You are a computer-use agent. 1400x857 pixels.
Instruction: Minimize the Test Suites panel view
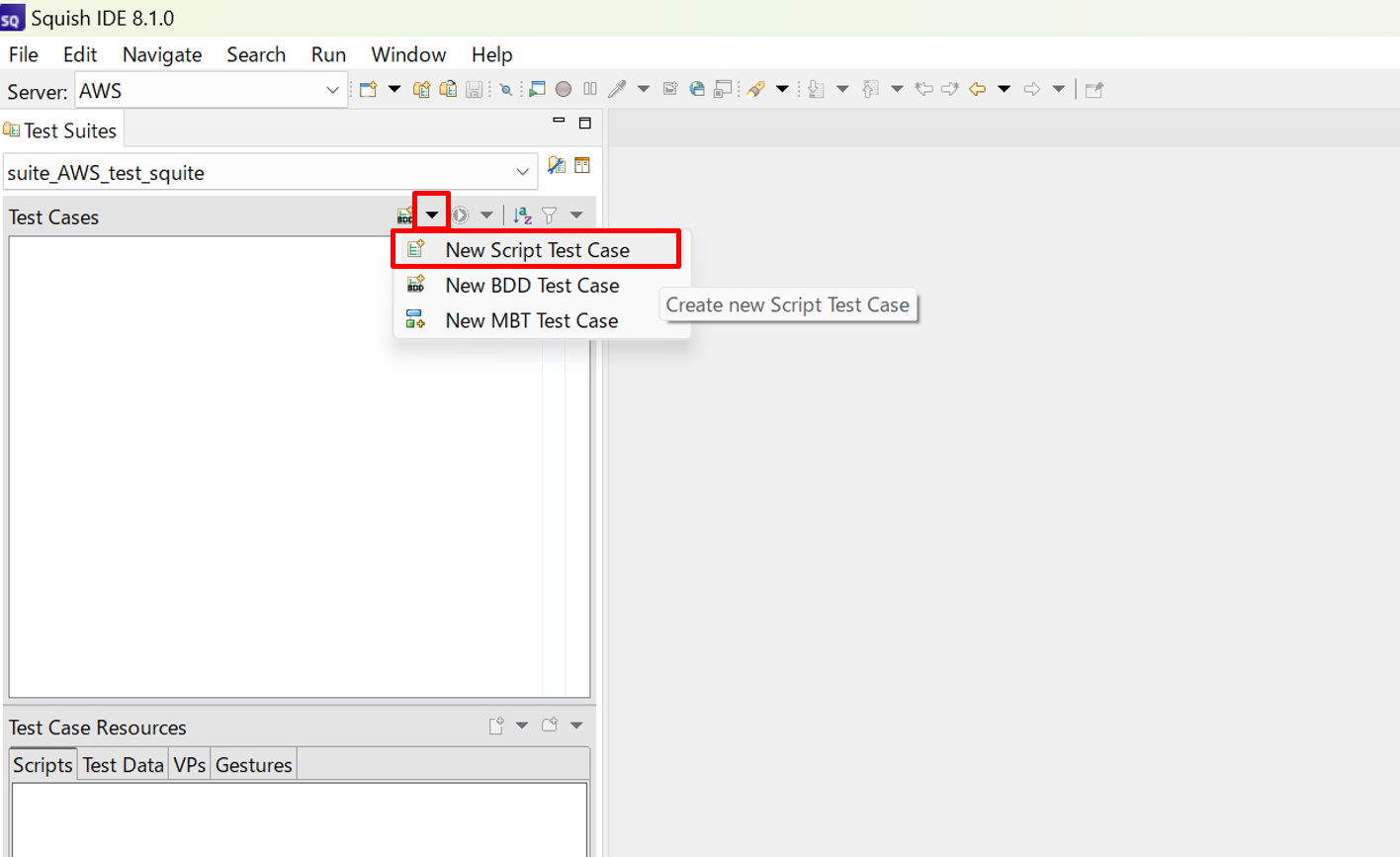coord(559,122)
